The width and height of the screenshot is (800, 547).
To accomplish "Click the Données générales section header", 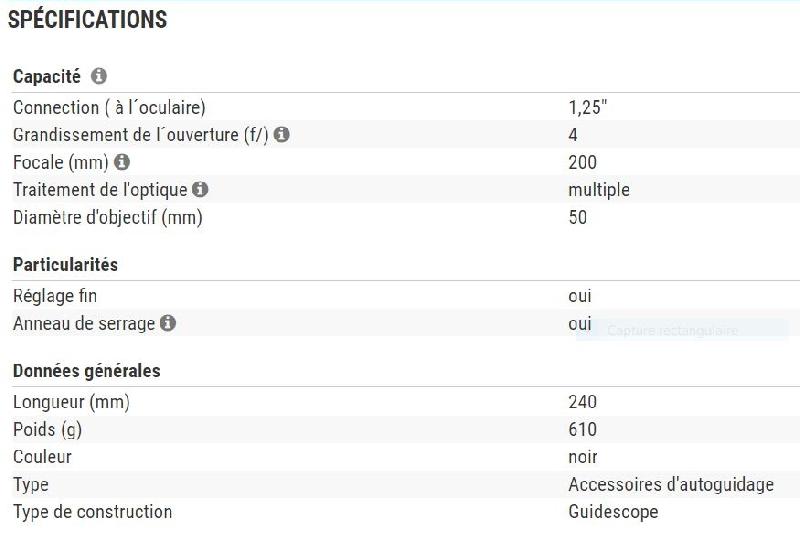I will [x=86, y=371].
